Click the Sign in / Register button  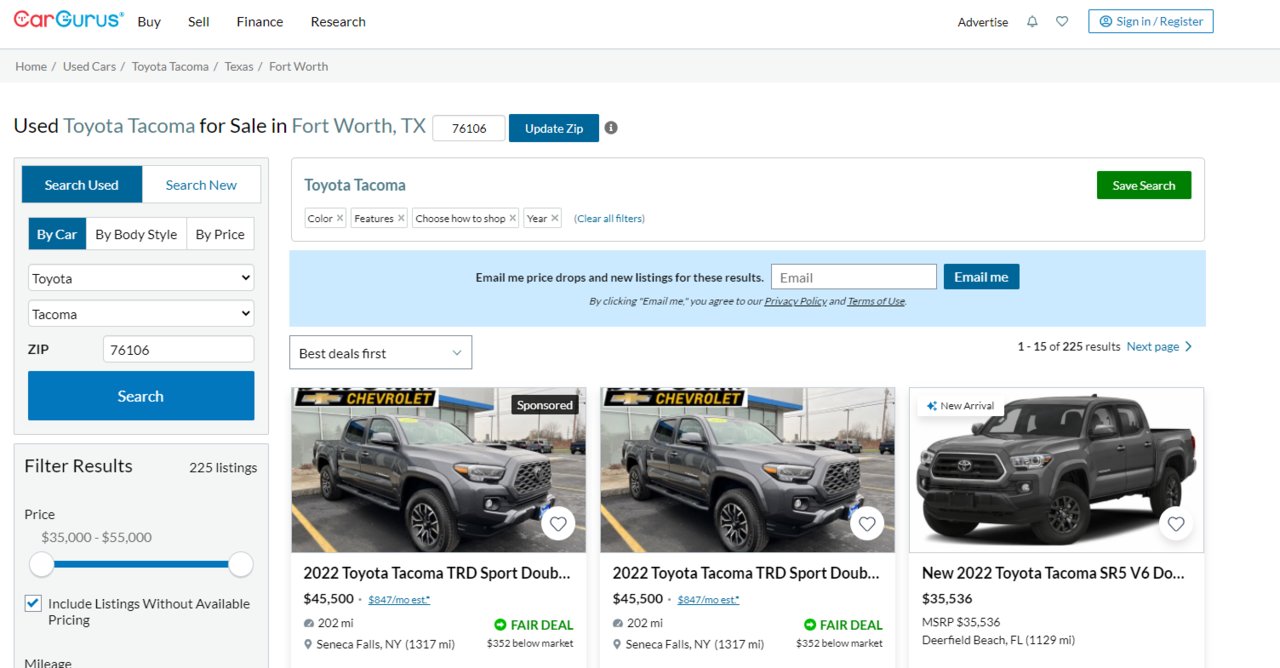coord(1151,21)
